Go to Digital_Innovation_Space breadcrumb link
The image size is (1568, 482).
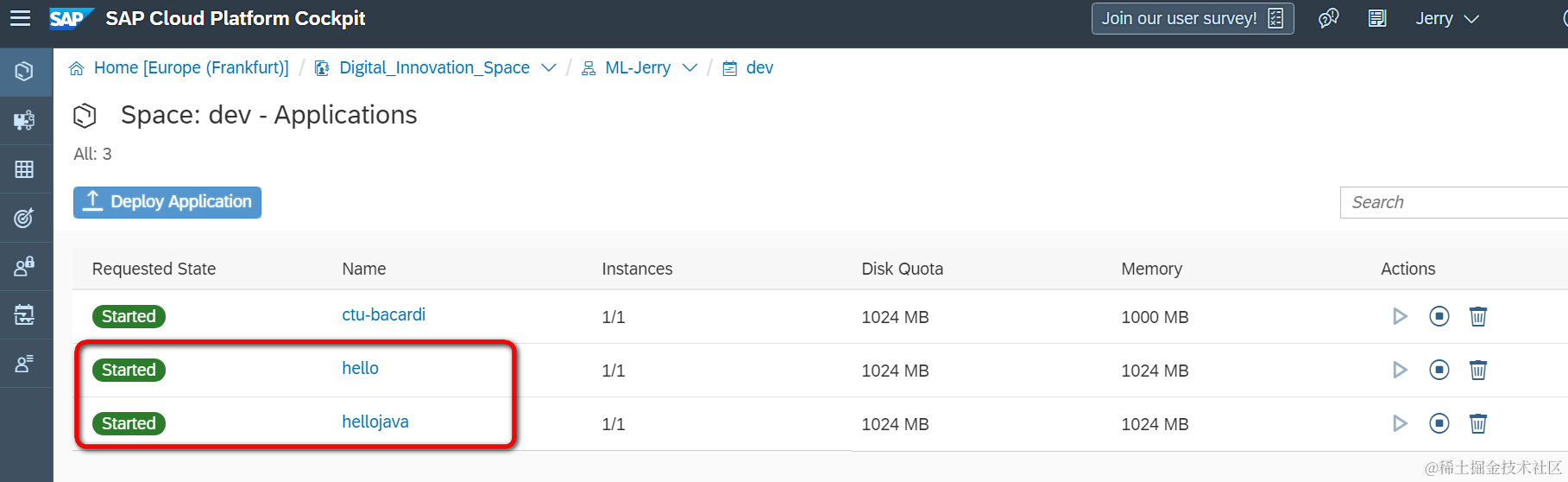pos(434,68)
